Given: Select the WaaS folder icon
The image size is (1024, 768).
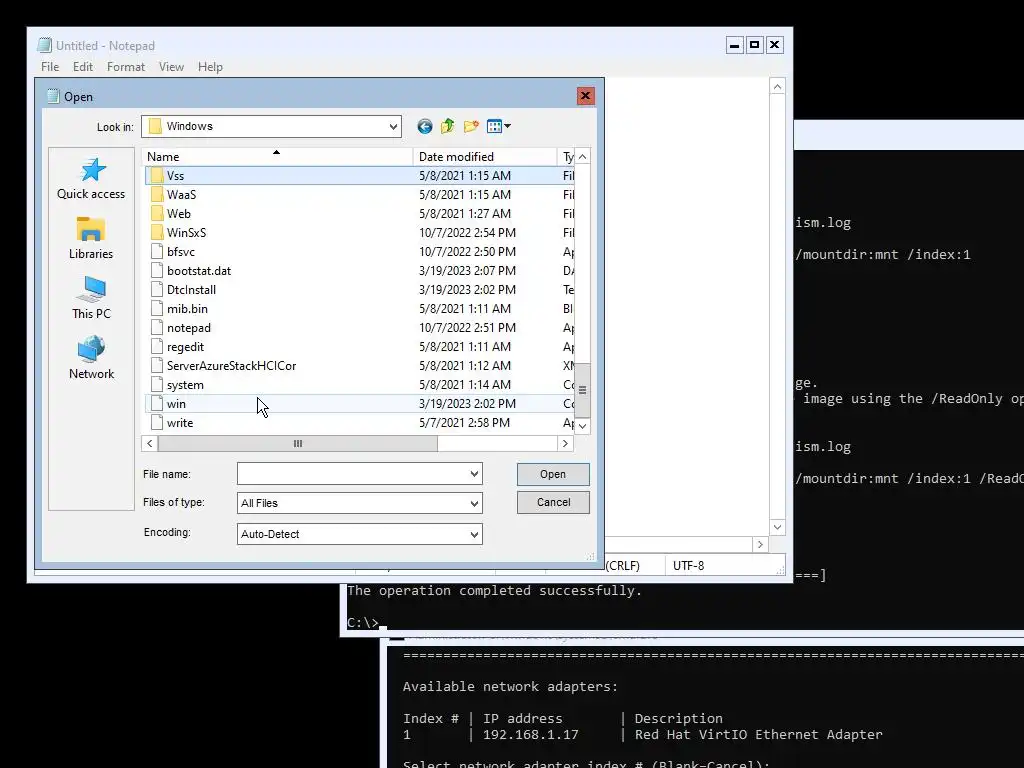Looking at the screenshot, I should (156, 195).
